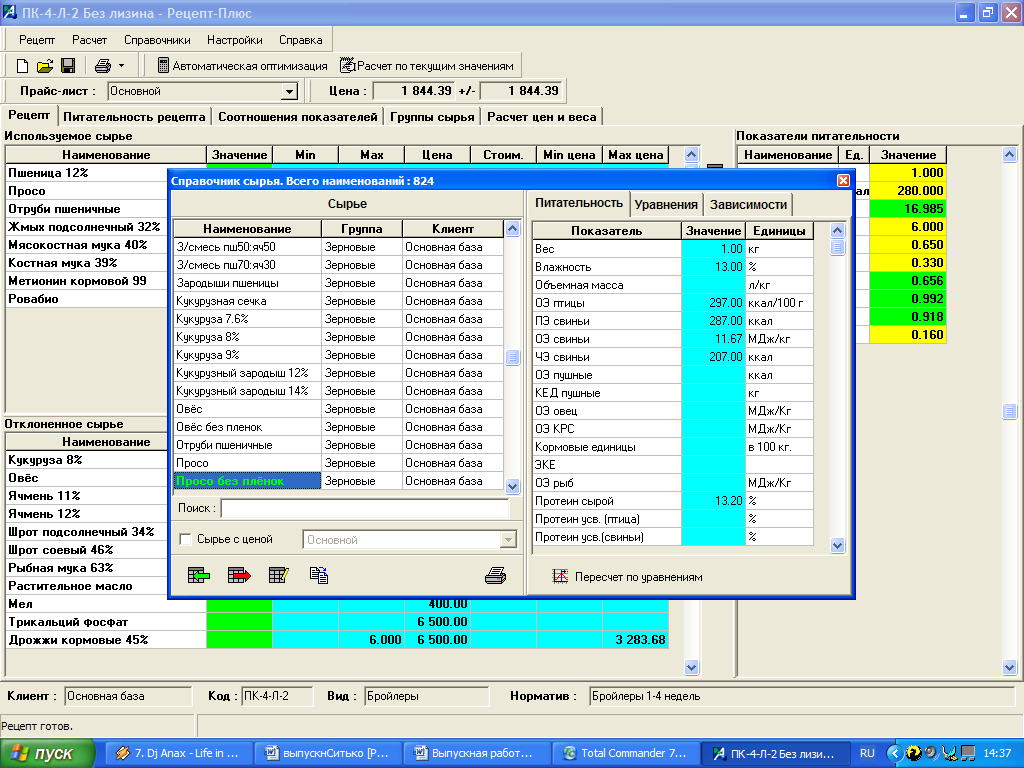
Task: Print the raw materials list with dialog printer icon
Action: click(496, 575)
